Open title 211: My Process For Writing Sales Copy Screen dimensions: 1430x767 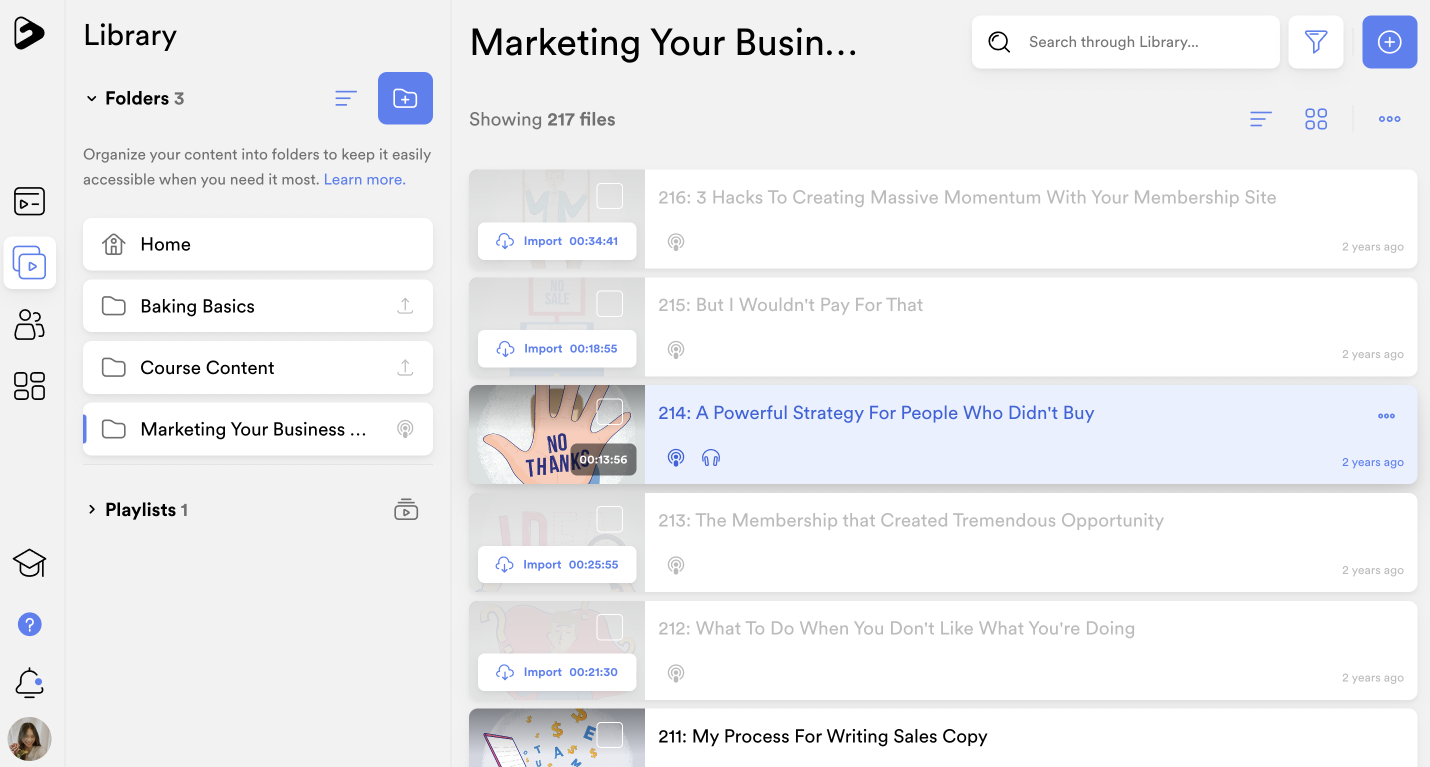coord(823,737)
